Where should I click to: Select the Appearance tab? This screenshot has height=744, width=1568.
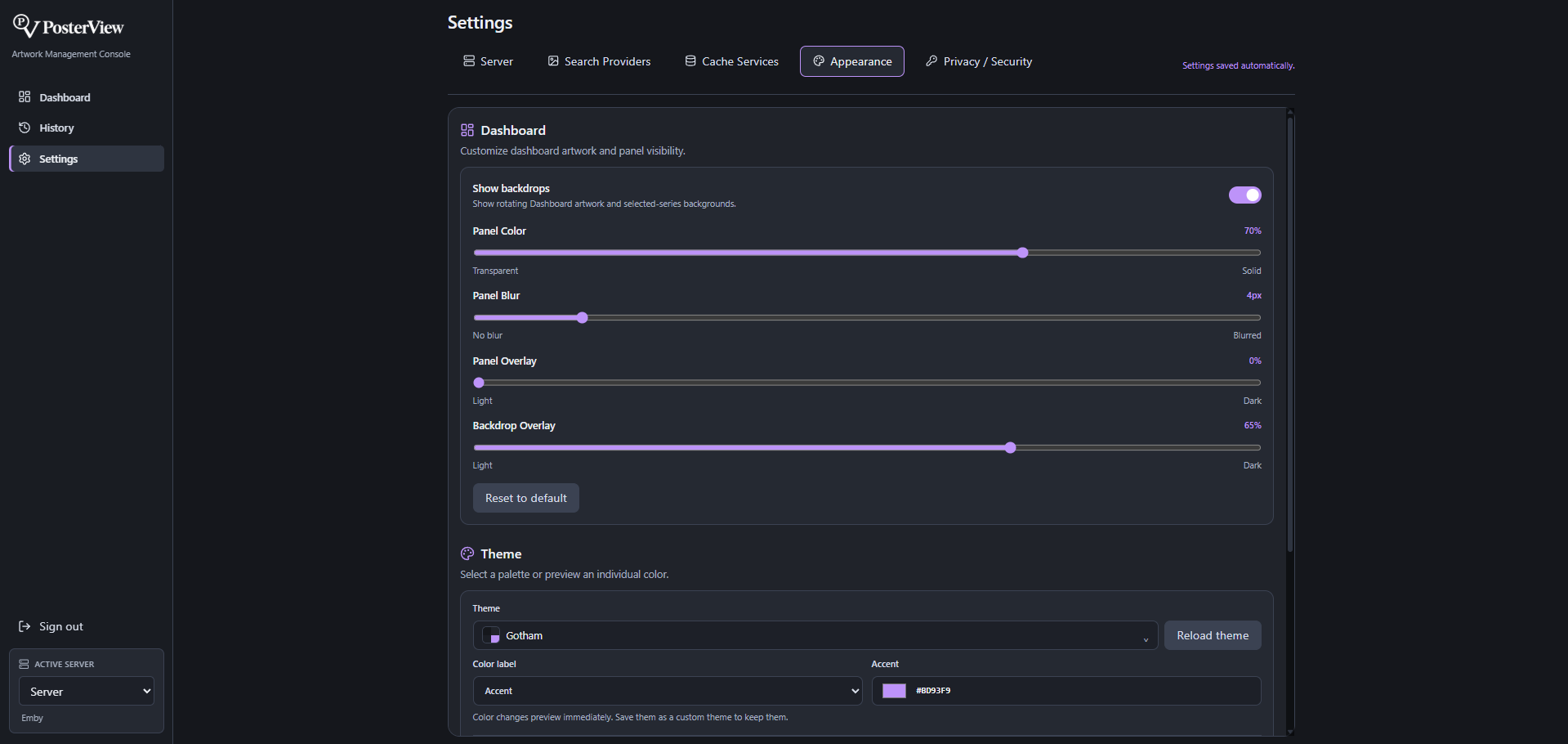tap(852, 61)
